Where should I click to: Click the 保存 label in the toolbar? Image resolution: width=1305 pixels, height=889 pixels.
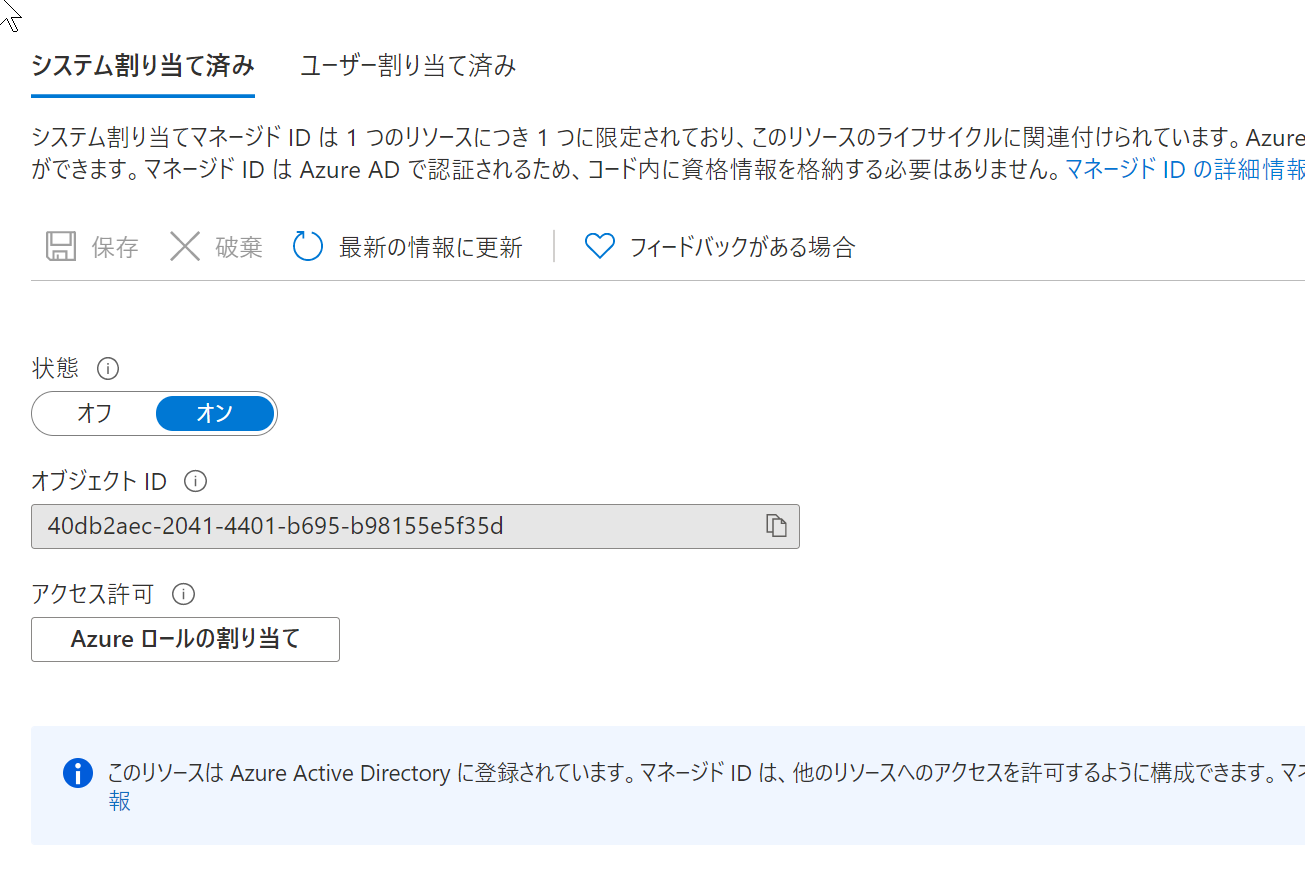pyautogui.click(x=115, y=247)
